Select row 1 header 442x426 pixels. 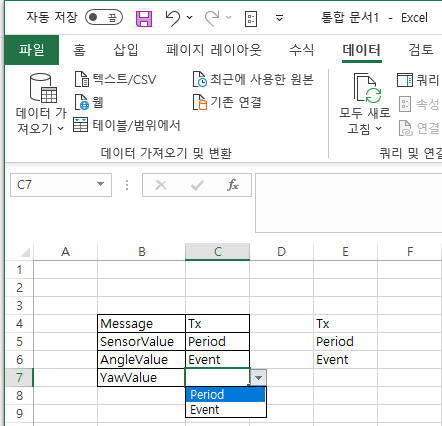pyautogui.click(x=19, y=270)
